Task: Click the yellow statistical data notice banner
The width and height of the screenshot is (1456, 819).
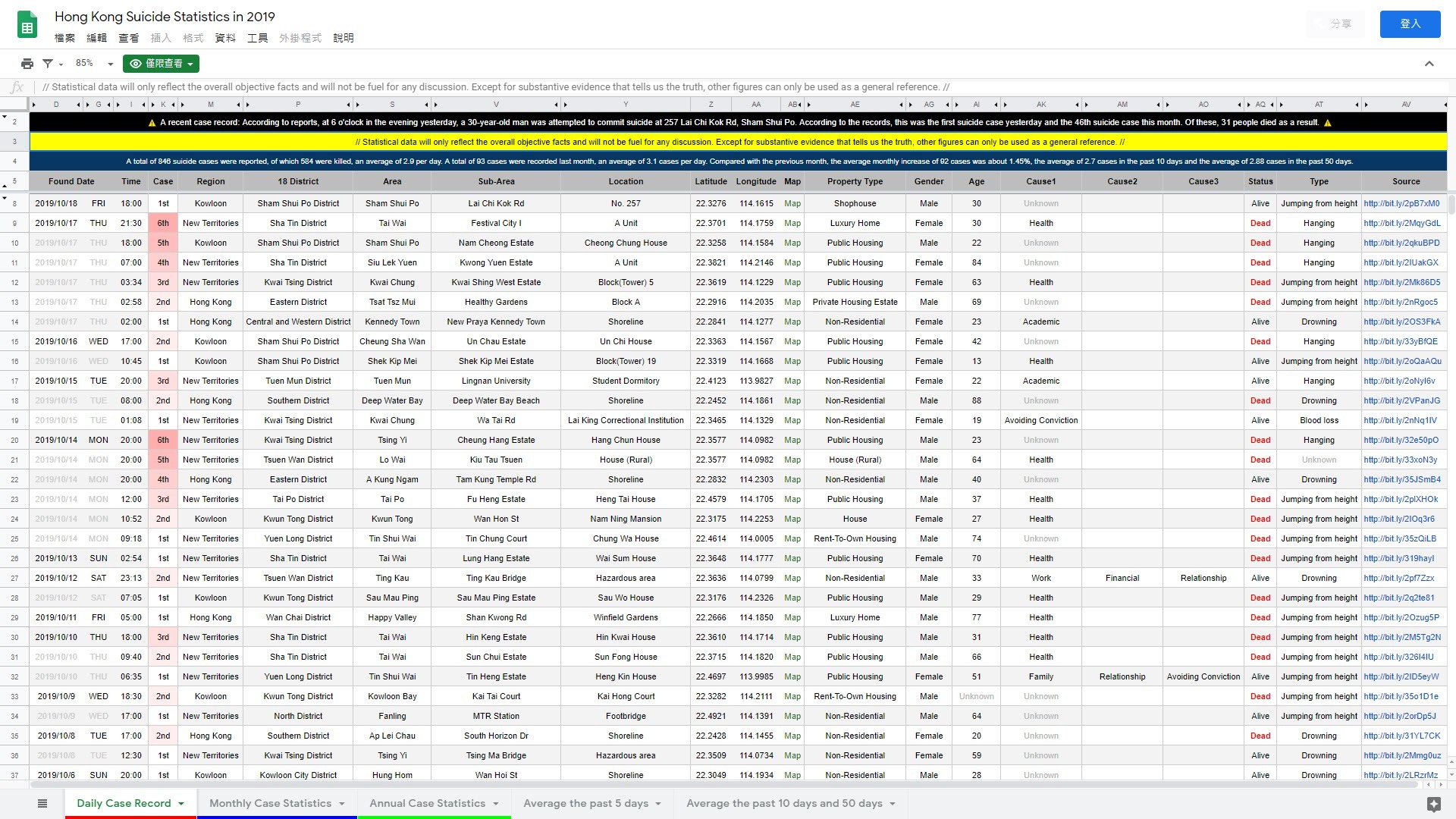Action: (x=739, y=142)
